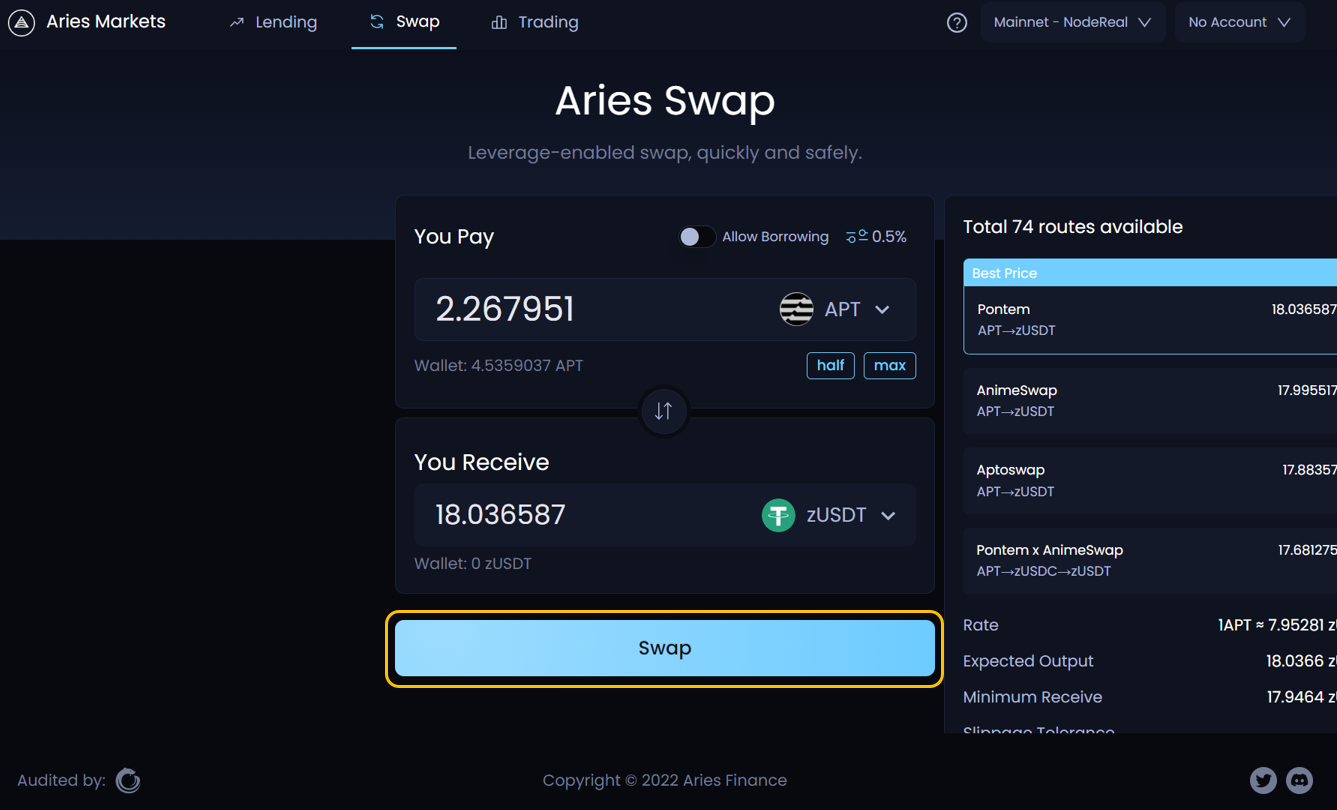The image size is (1337, 810).
Task: Go to the Lending tab
Action: [273, 22]
